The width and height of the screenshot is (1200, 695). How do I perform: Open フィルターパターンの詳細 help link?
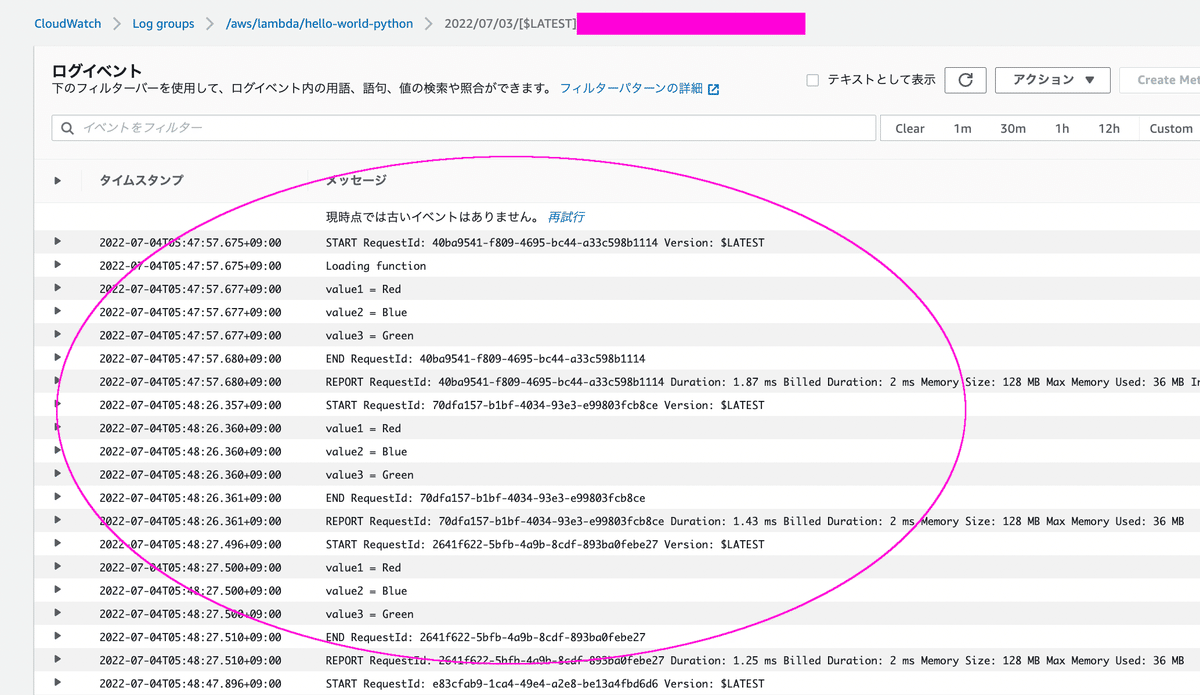(x=631, y=89)
